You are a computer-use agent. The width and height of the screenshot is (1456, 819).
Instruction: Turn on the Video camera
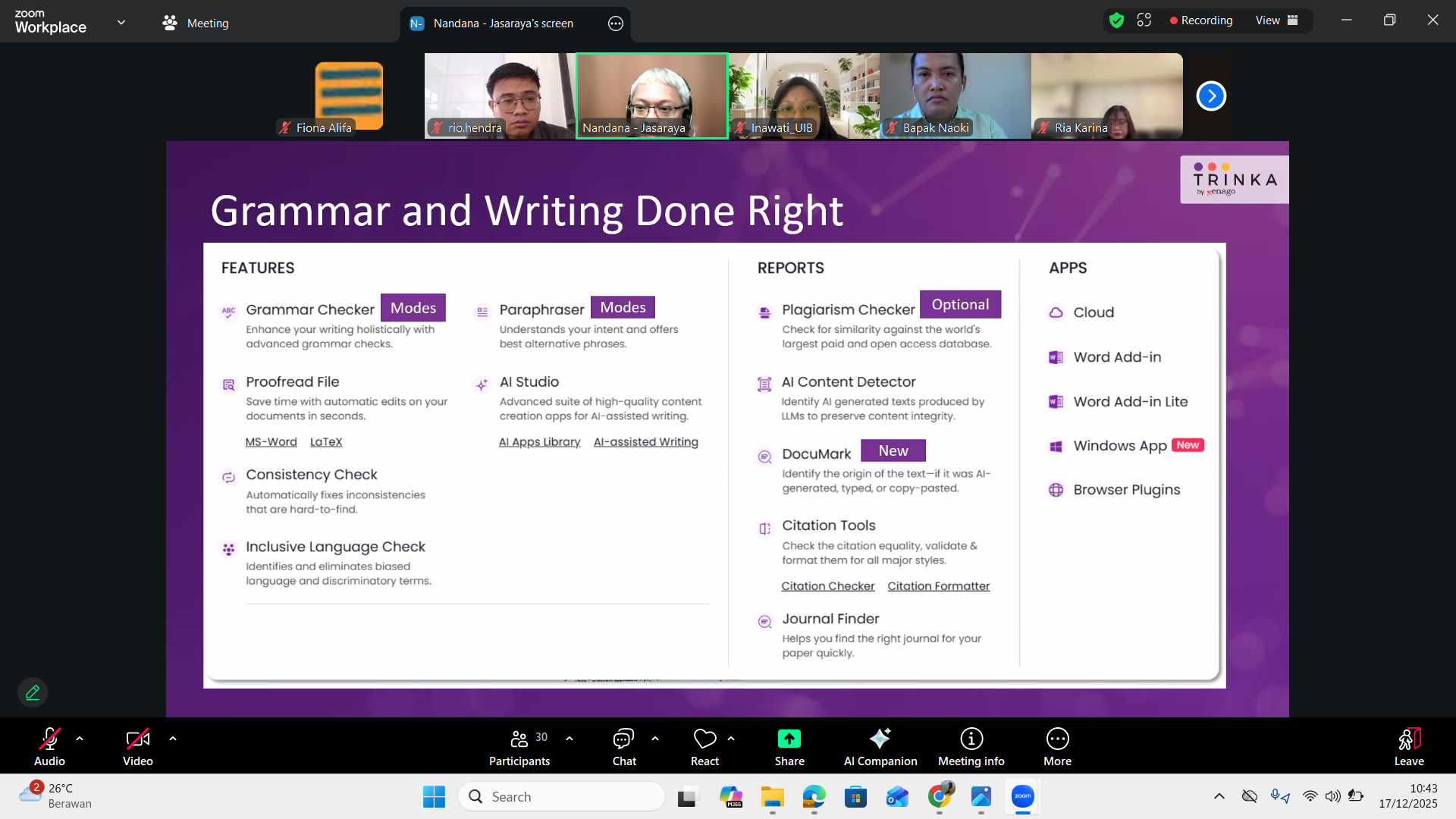click(x=137, y=739)
